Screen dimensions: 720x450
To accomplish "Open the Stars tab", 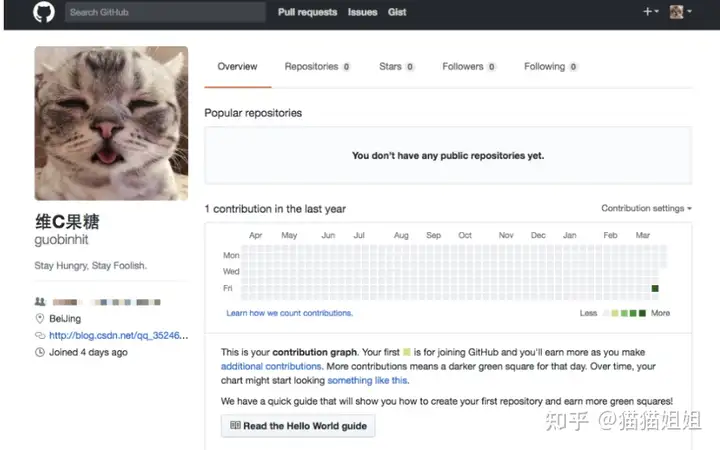I will pos(396,67).
